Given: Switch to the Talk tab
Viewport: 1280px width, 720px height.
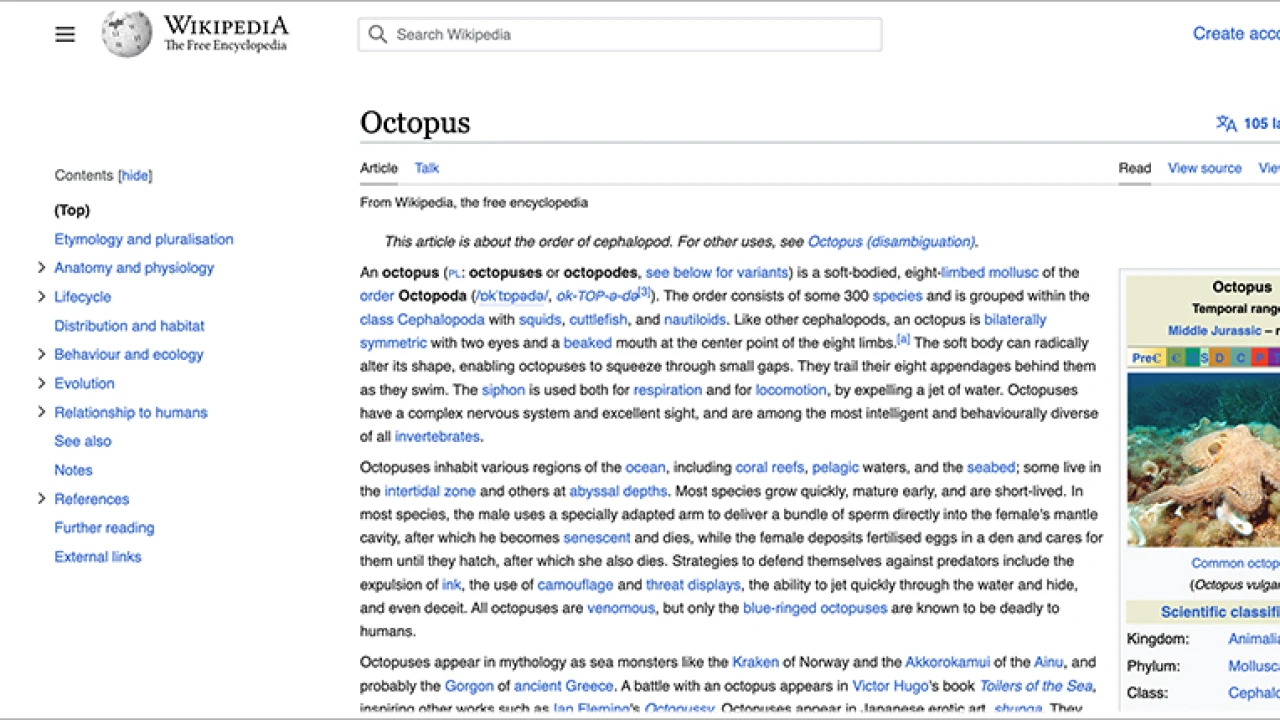Looking at the screenshot, I should (427, 168).
